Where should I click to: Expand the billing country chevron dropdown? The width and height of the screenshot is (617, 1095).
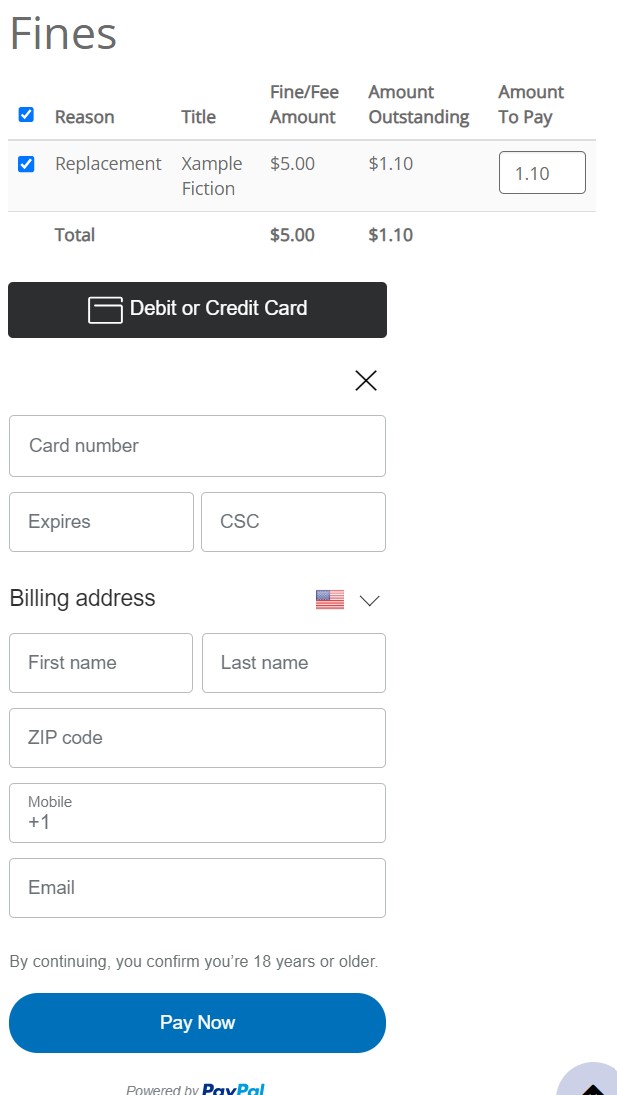tap(369, 601)
